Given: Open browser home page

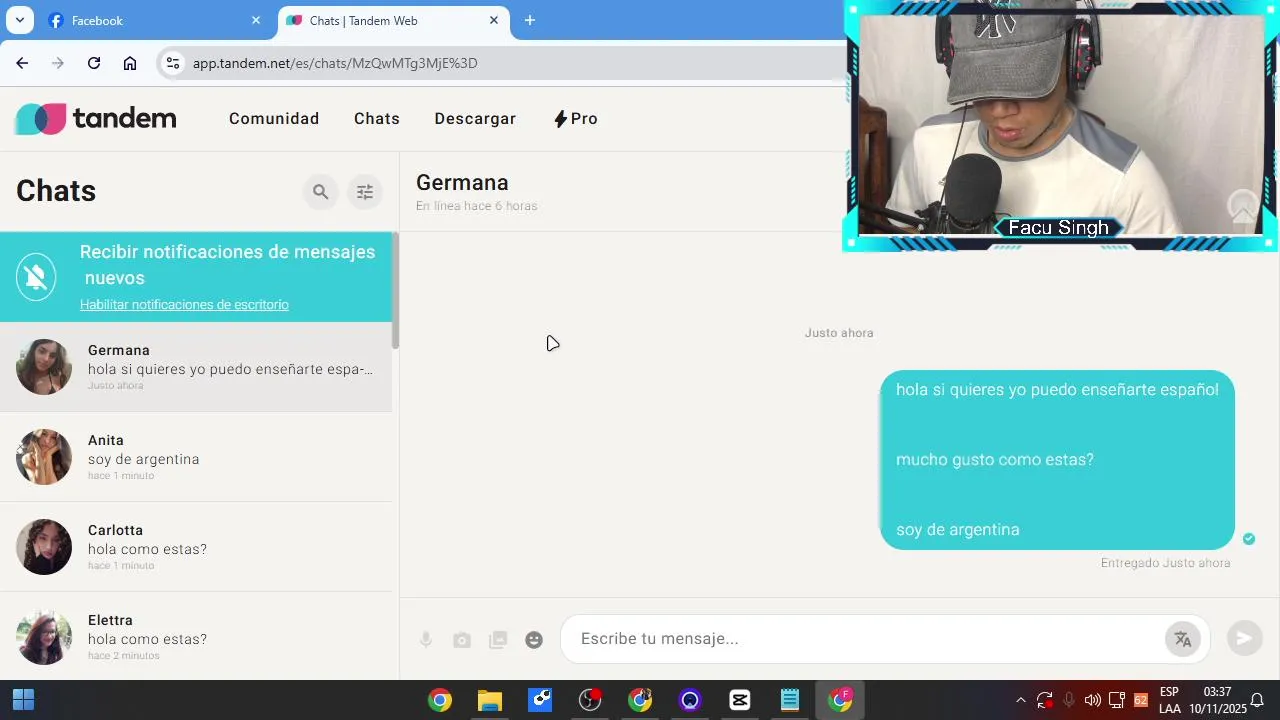Looking at the screenshot, I should click(130, 63).
